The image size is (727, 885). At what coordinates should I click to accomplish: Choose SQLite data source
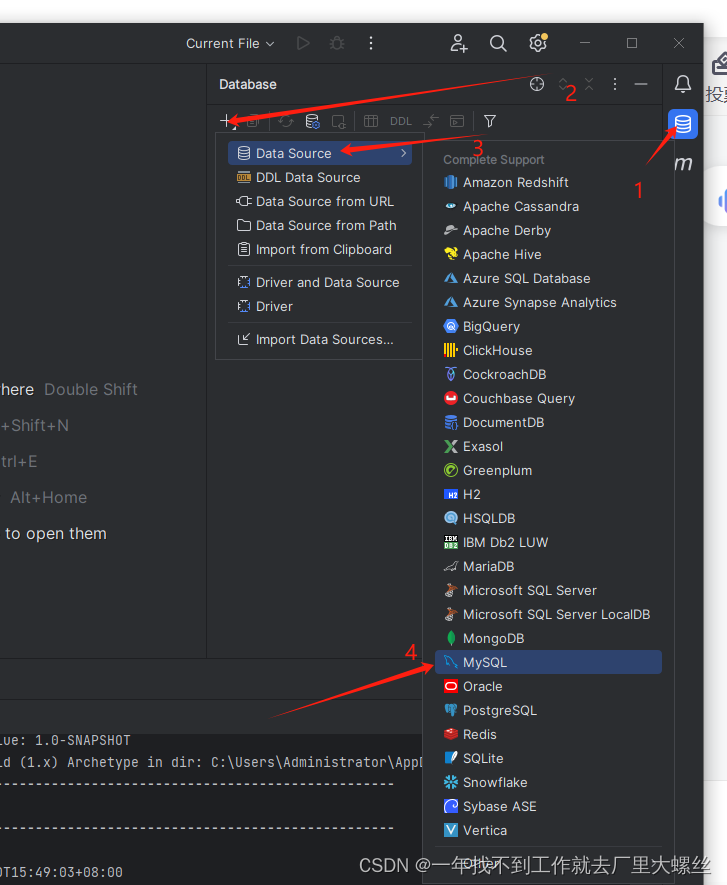coord(548,758)
